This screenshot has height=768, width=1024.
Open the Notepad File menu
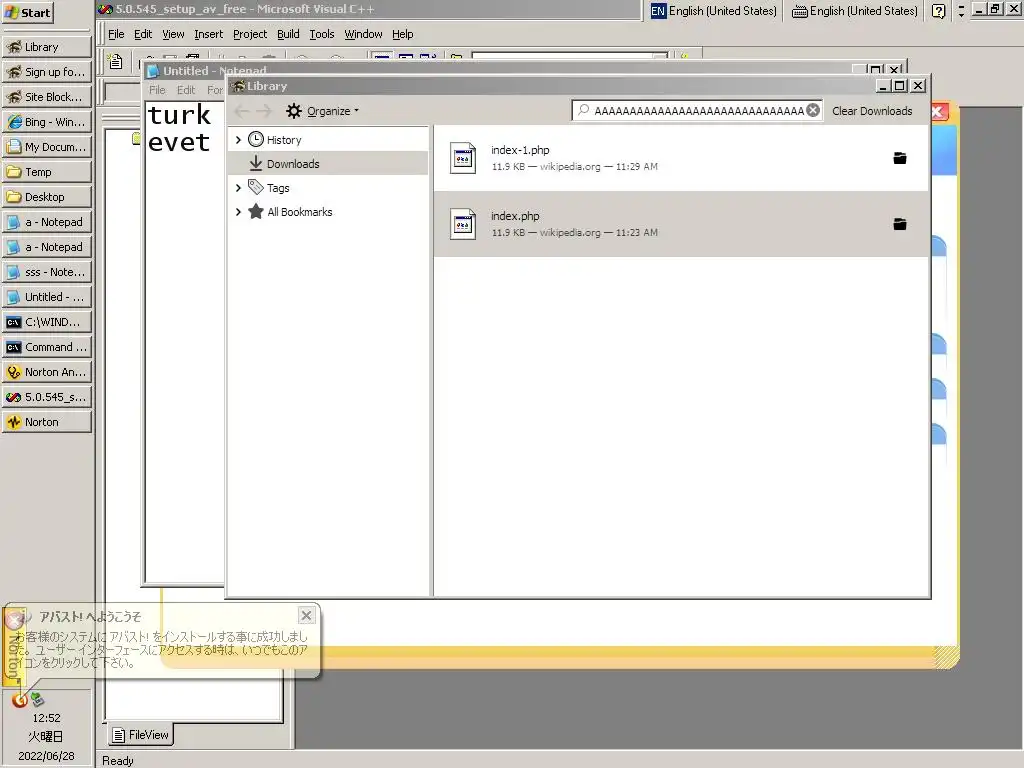(x=157, y=90)
